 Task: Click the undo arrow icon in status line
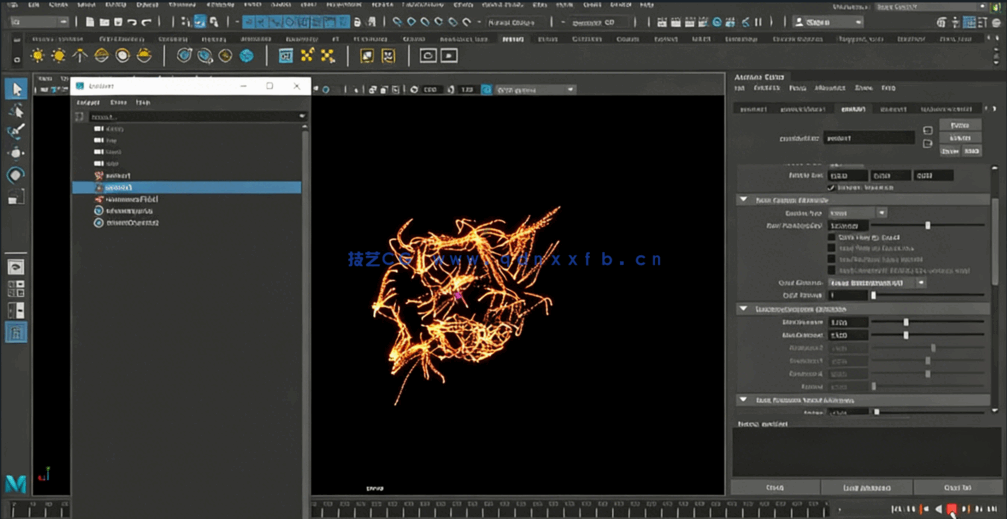click(x=147, y=22)
